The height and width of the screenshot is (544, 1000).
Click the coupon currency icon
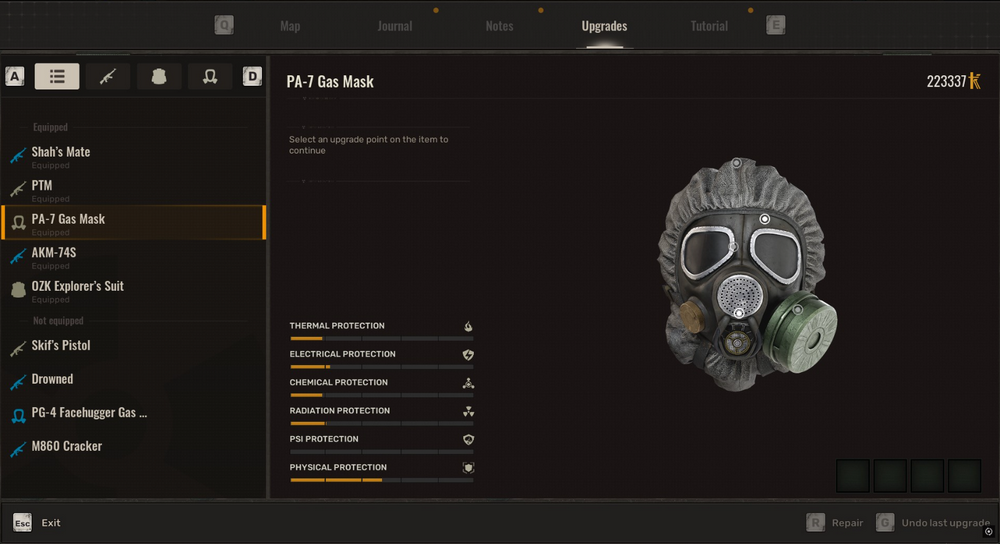[975, 81]
